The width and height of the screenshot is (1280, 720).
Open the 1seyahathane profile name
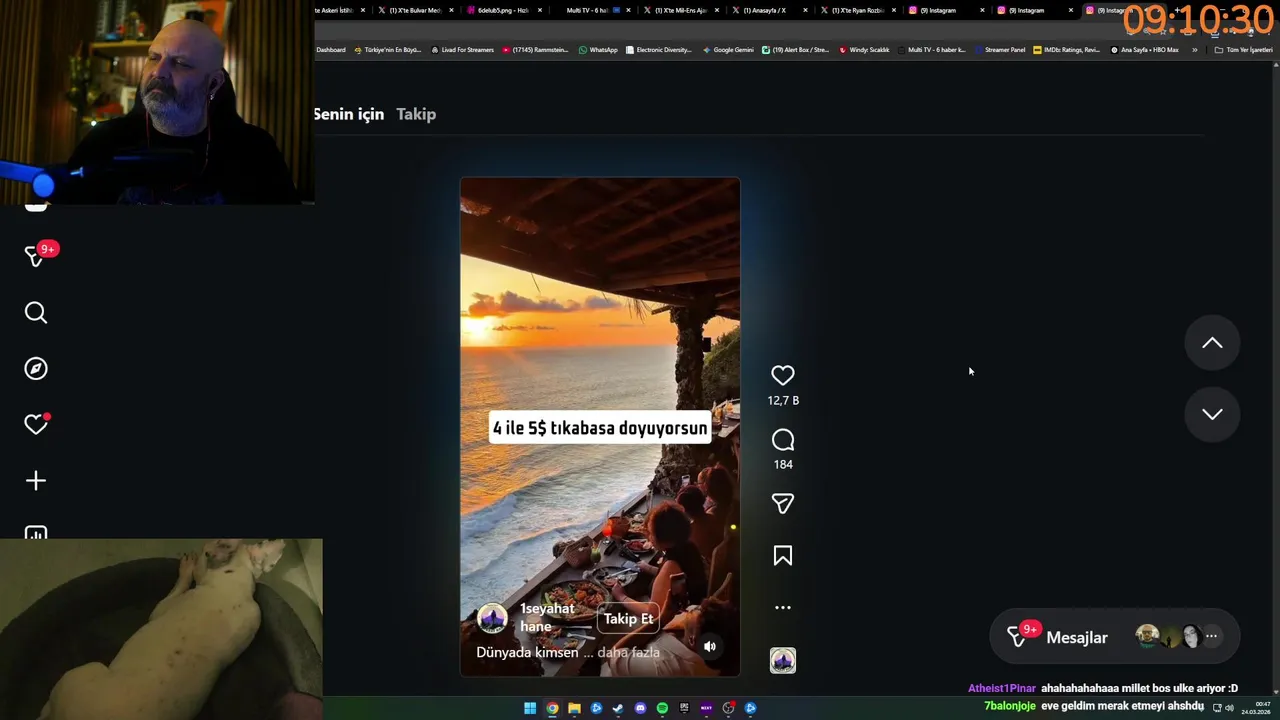pyautogui.click(x=547, y=617)
